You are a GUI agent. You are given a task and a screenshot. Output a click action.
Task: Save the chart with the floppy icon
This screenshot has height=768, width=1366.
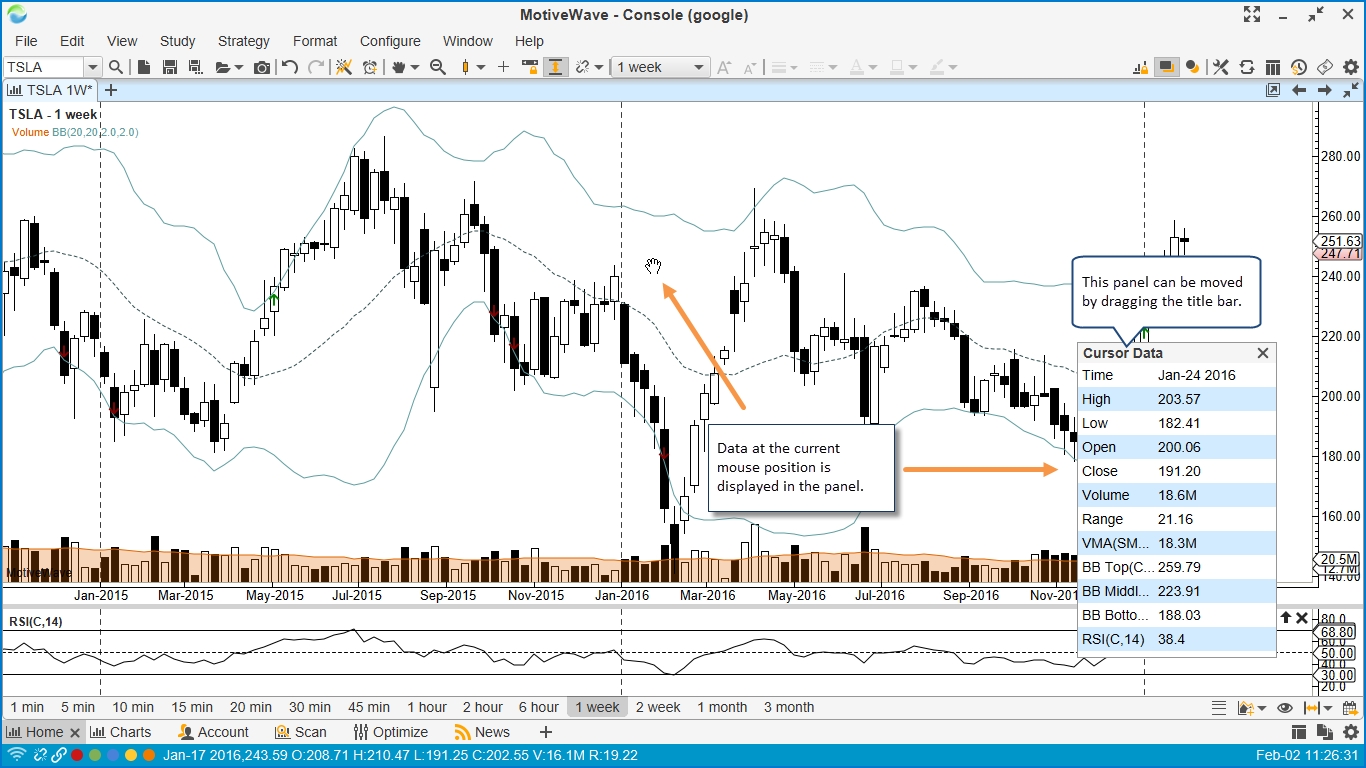pos(170,67)
